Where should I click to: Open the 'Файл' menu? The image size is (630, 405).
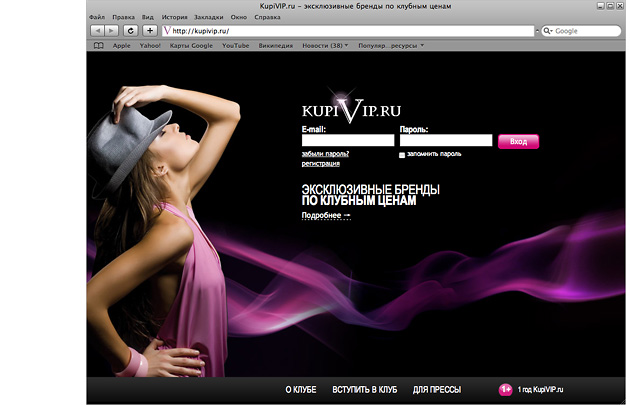click(x=97, y=17)
